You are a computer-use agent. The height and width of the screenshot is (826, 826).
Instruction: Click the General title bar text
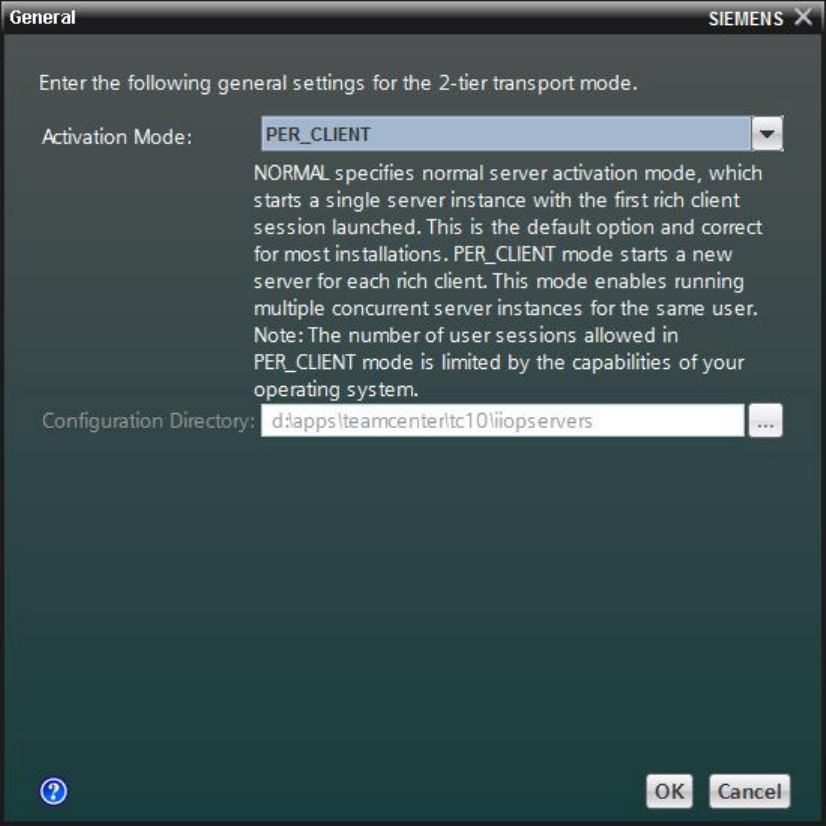[43, 17]
